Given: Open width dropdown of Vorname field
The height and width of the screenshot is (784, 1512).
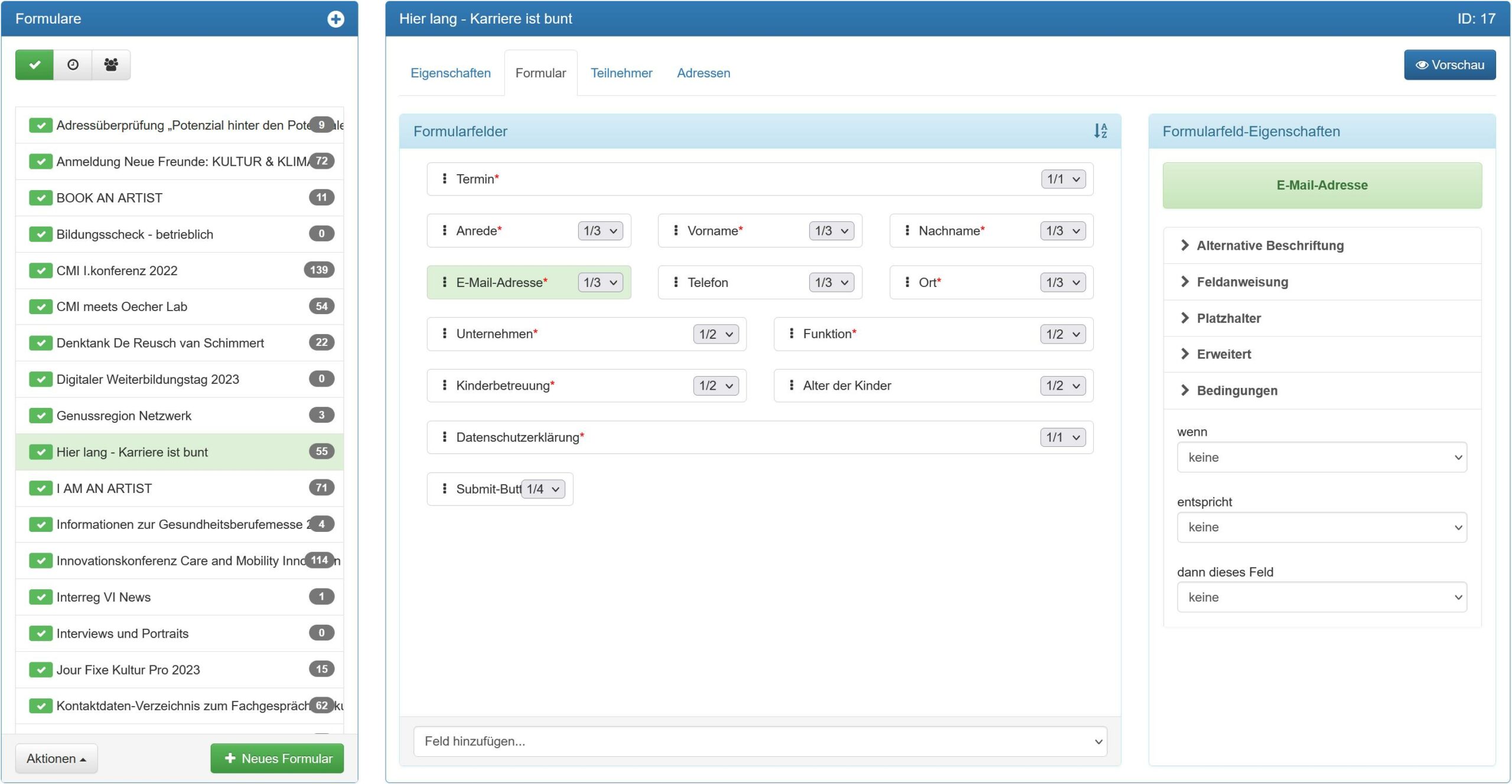Looking at the screenshot, I should point(831,231).
